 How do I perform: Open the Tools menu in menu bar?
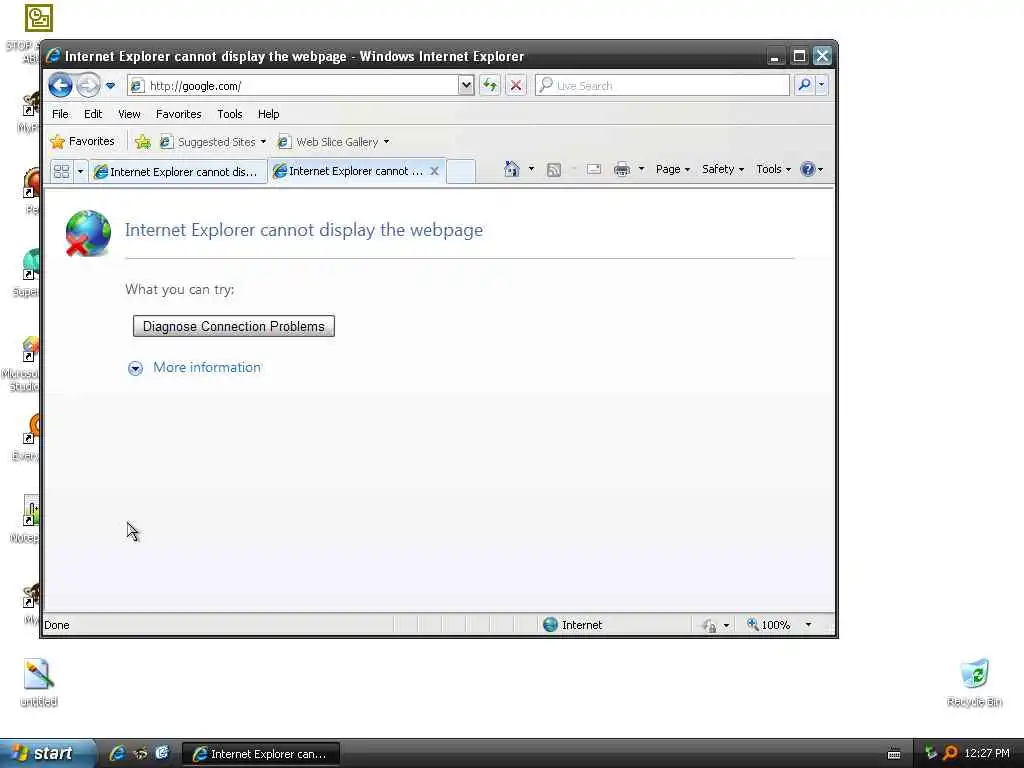pos(230,114)
